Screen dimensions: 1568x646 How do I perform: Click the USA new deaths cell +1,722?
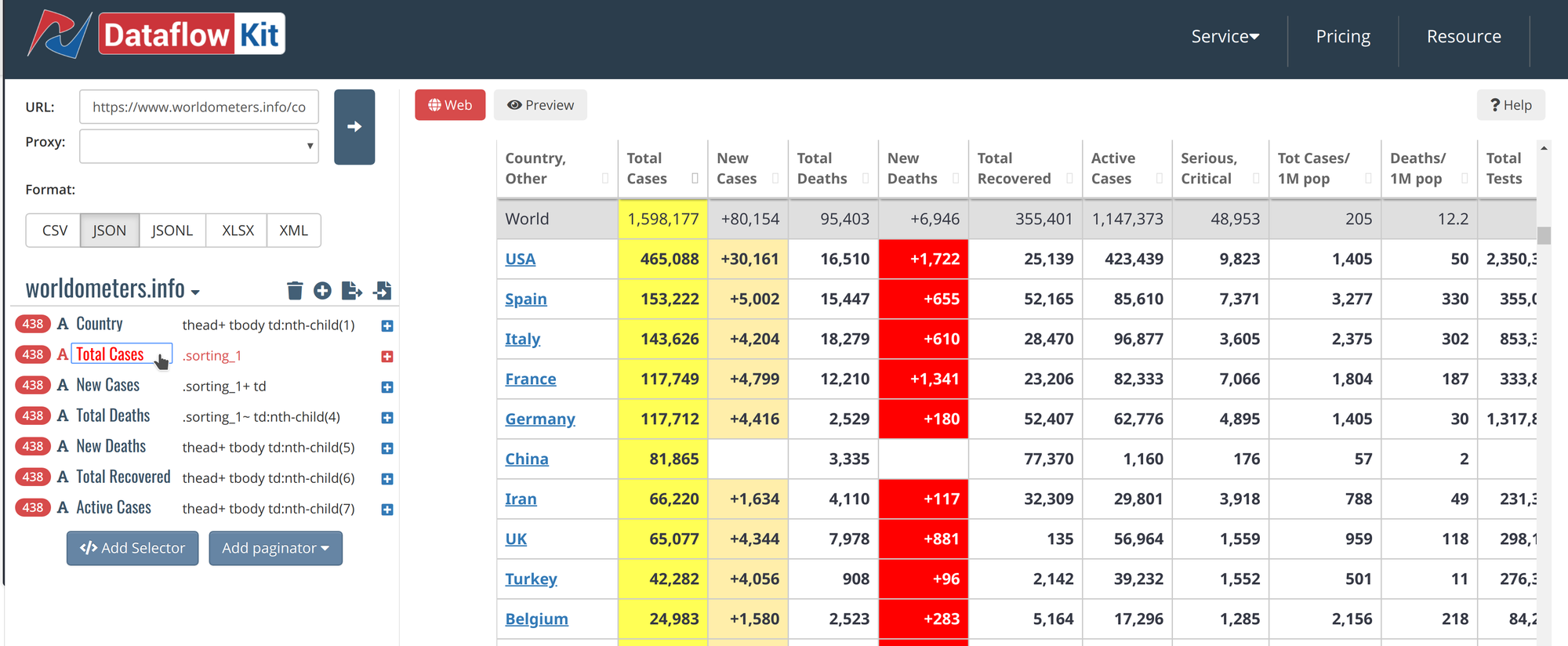pyautogui.click(x=924, y=259)
